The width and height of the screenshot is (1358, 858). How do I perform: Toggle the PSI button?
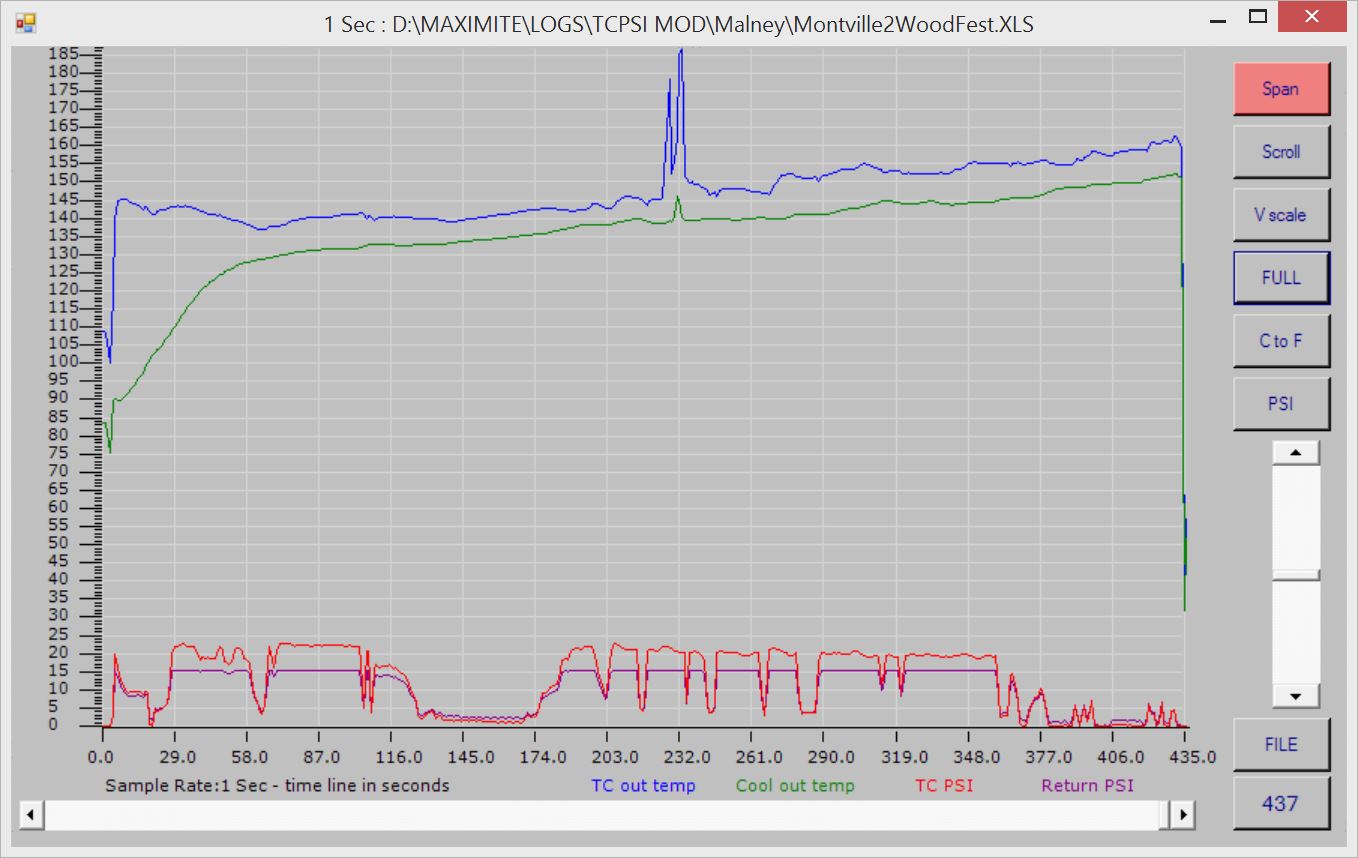coord(1281,404)
